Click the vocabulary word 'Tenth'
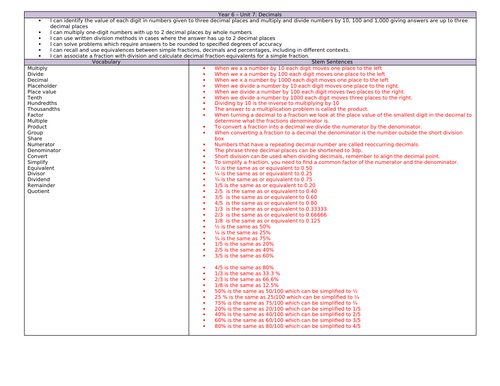The width and height of the screenshot is (500, 386). (x=35, y=98)
